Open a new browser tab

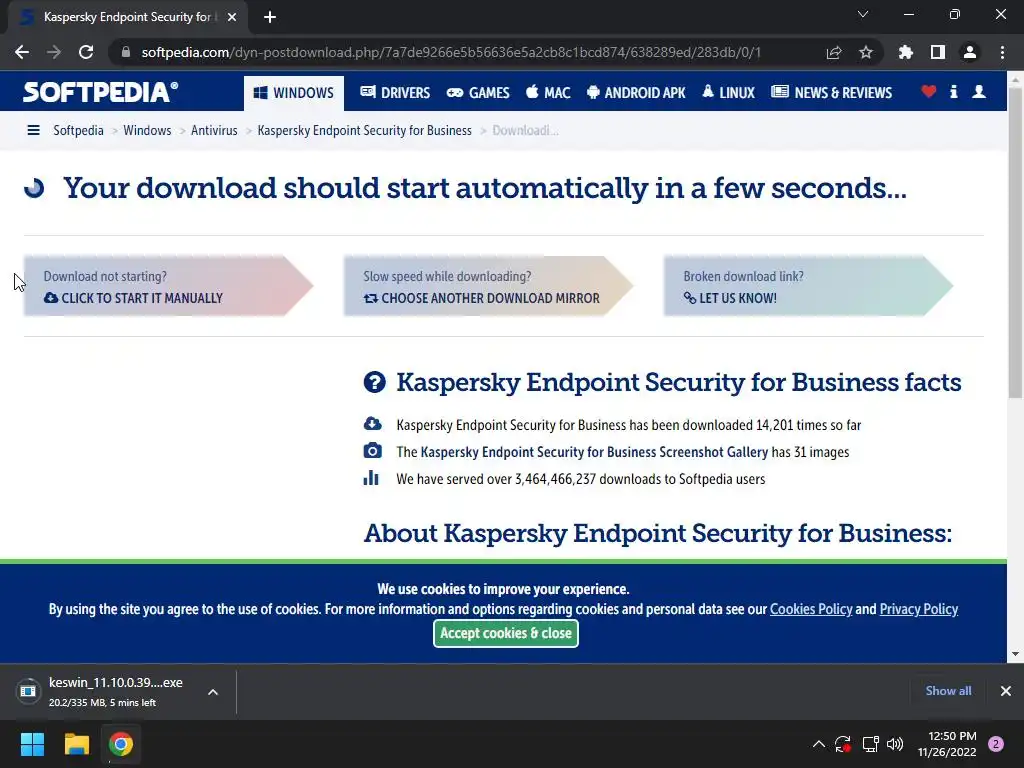point(270,17)
